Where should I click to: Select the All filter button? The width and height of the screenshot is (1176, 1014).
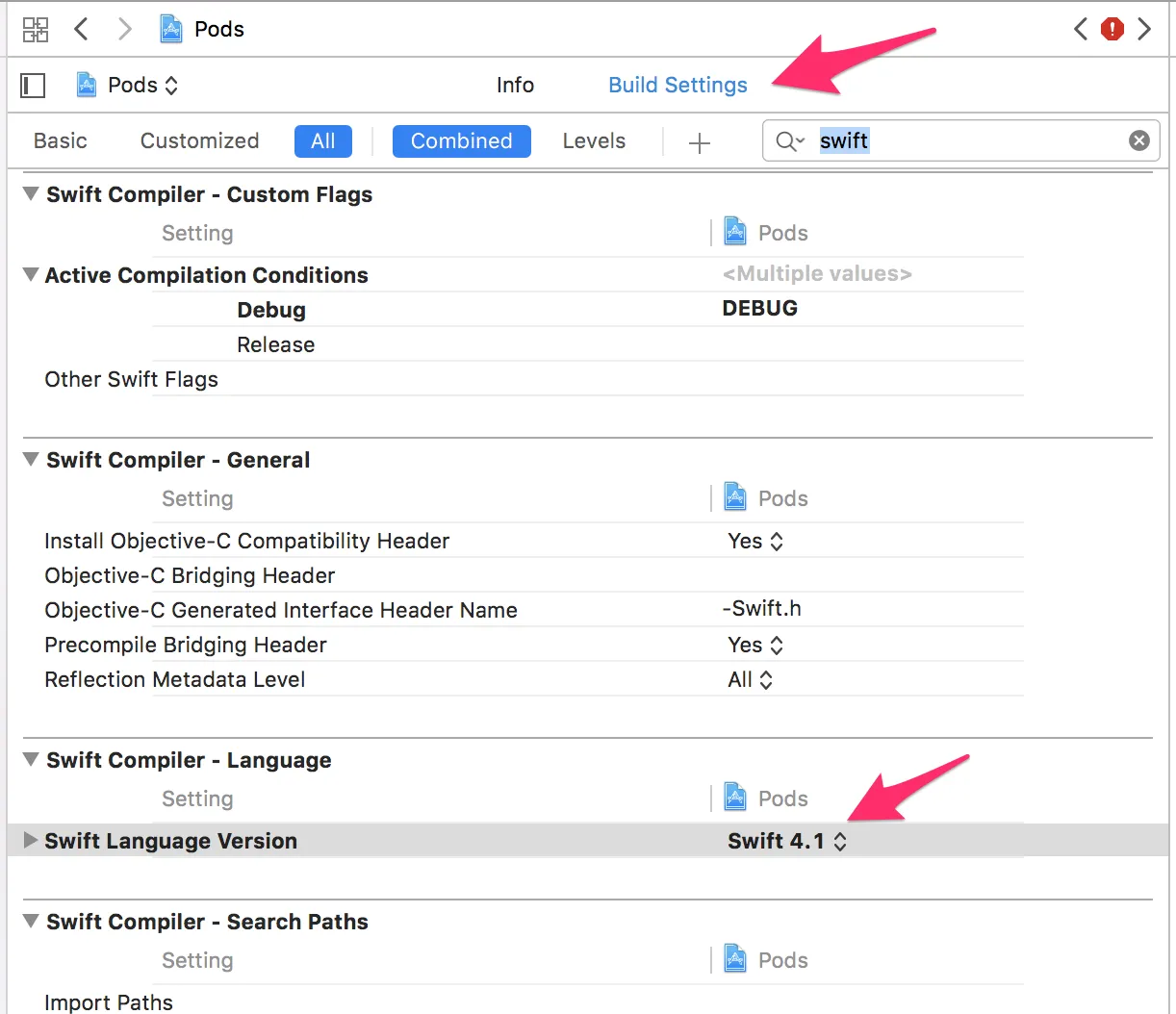click(x=323, y=140)
